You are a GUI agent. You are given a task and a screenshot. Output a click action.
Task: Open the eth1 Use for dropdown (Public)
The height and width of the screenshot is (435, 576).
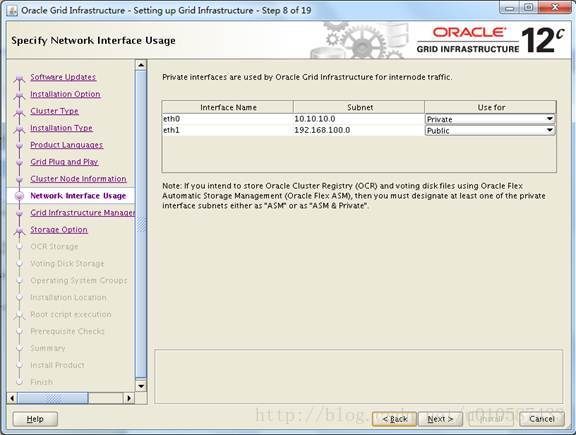tap(490, 130)
